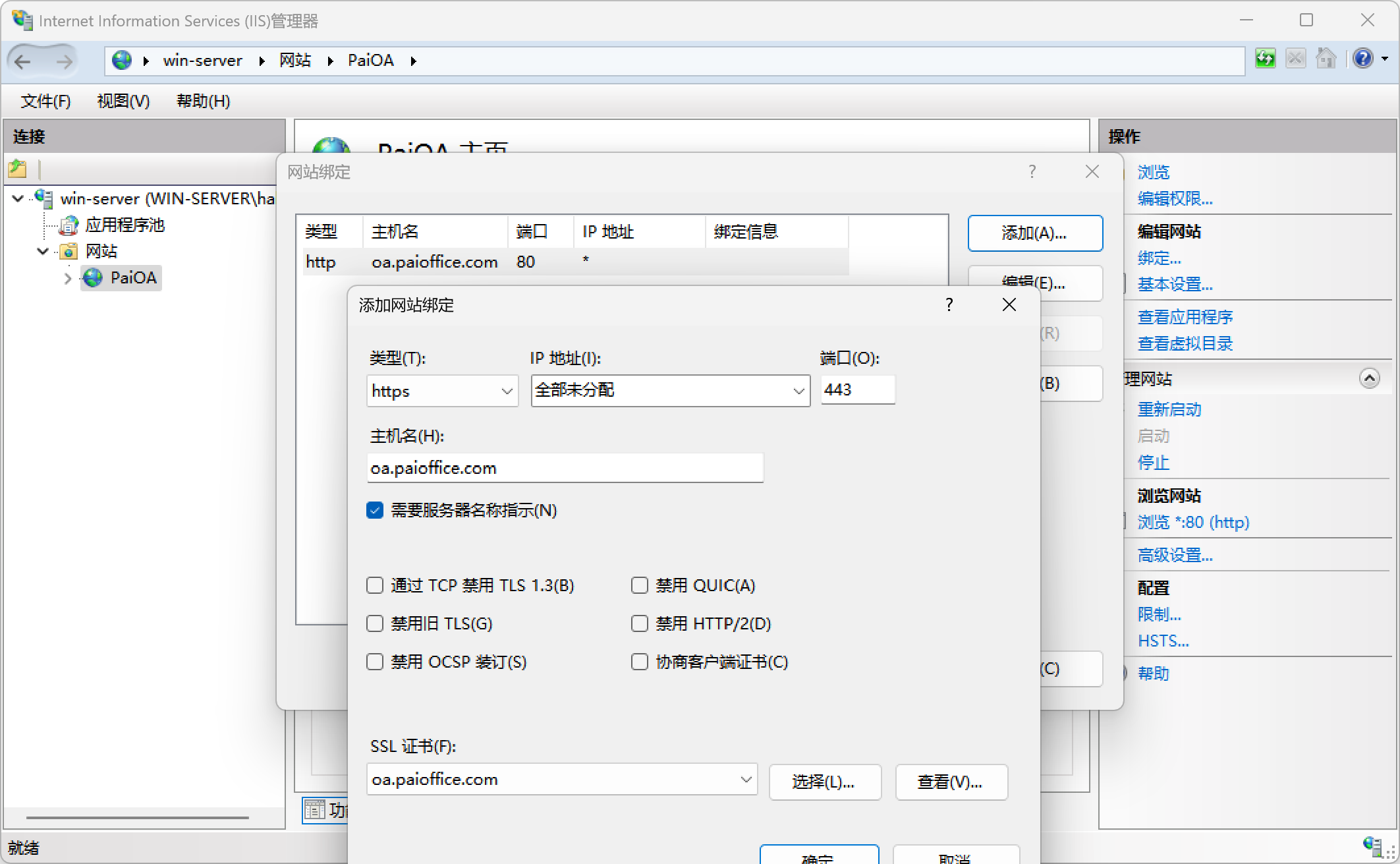Click the help question mark in 添加网站绑定 dialog
1400x864 pixels.
point(949,304)
